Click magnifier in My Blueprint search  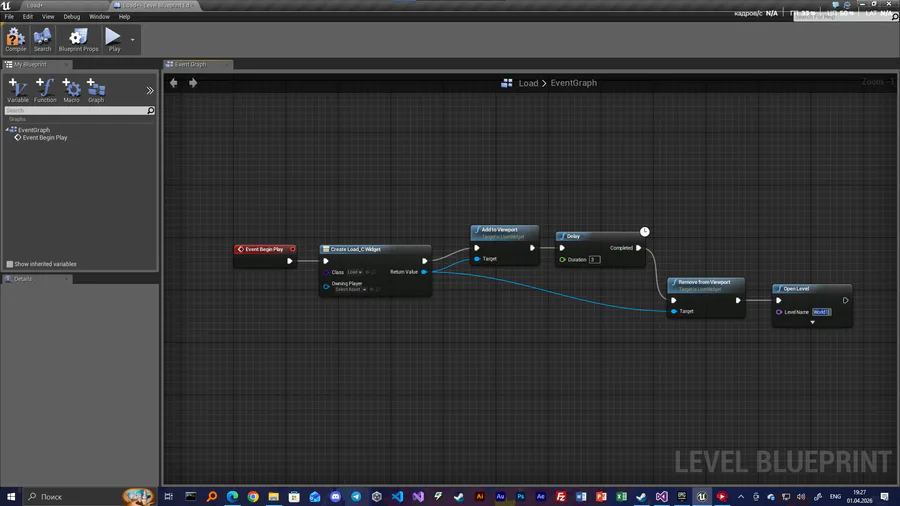[151, 110]
